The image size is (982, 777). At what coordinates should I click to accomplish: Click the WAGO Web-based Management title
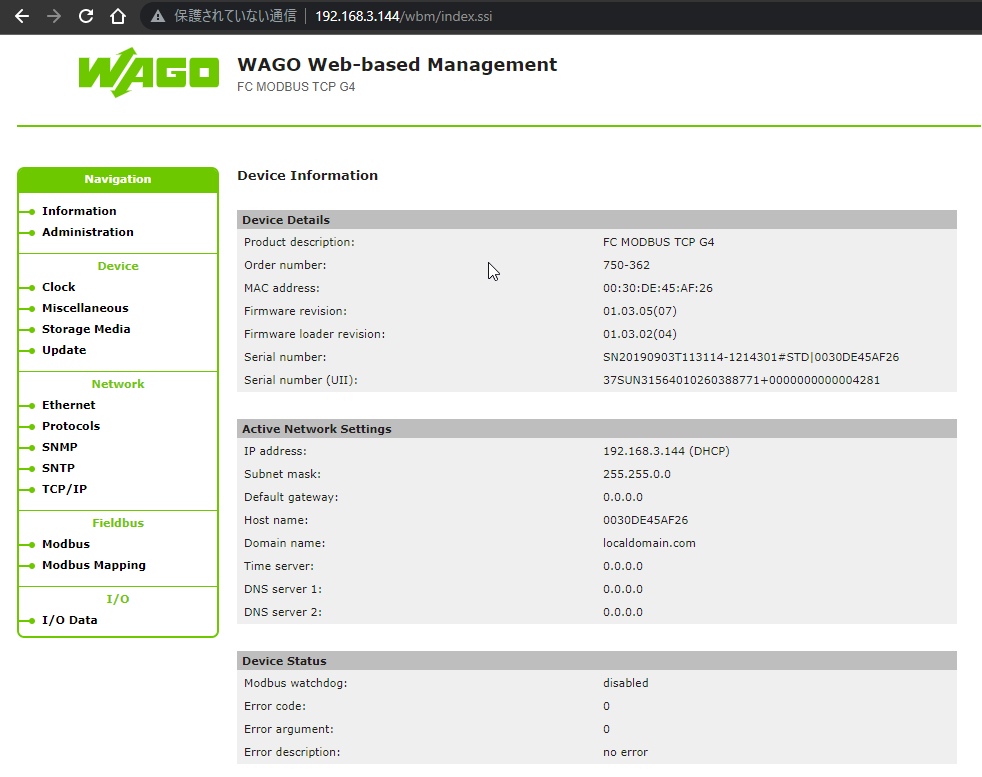397,64
